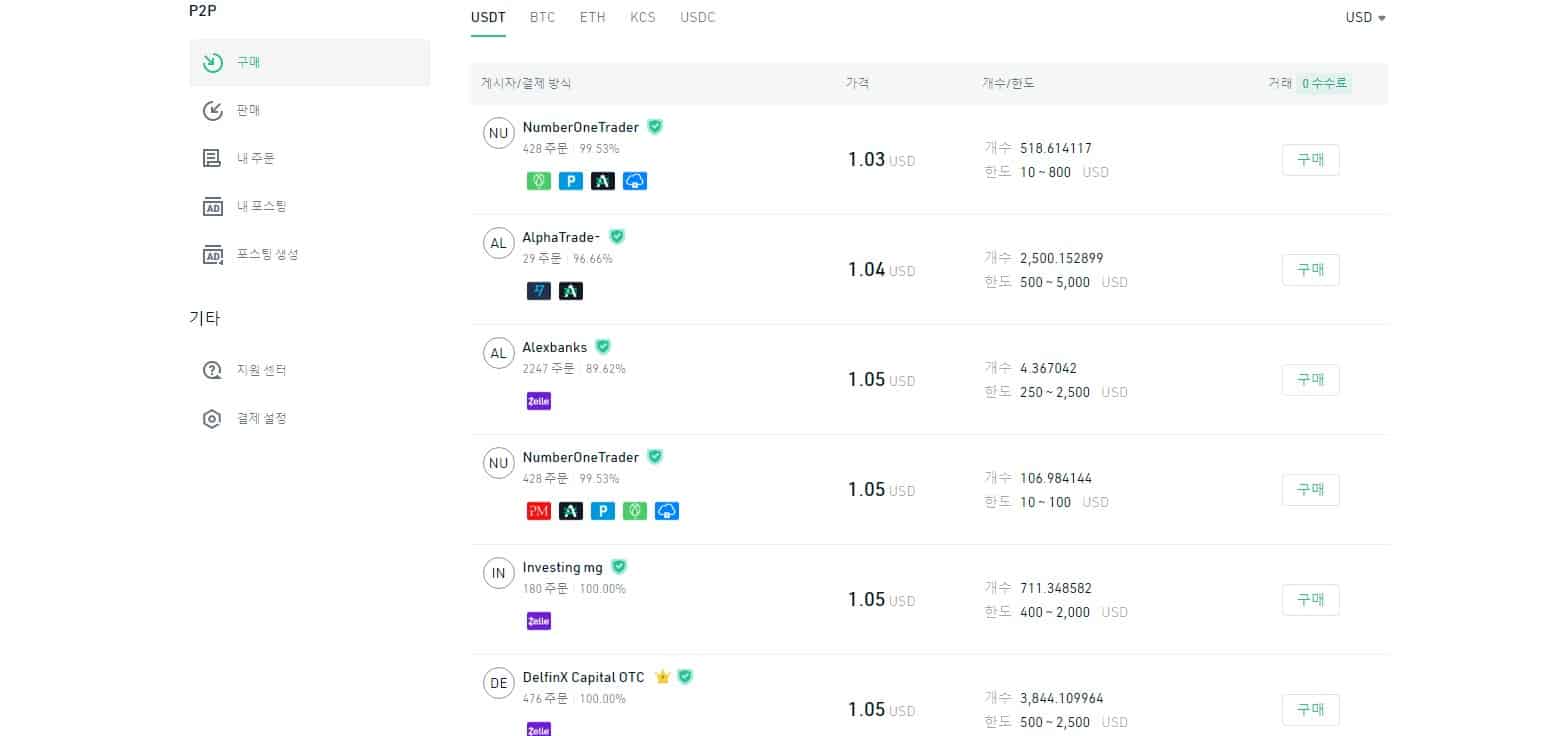The image size is (1562, 736).
Task: Open 내 포스팅 via the AD icon
Action: (212, 206)
